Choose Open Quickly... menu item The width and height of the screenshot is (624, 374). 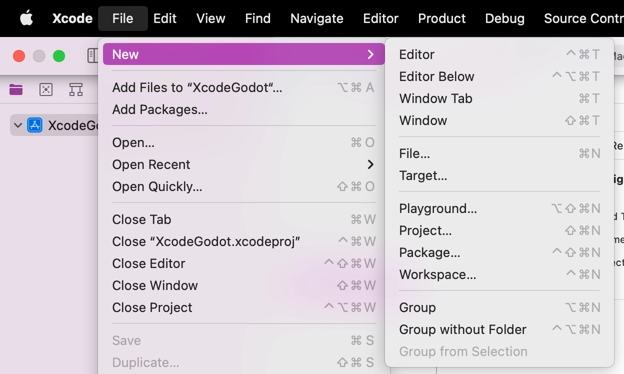[x=244, y=186]
